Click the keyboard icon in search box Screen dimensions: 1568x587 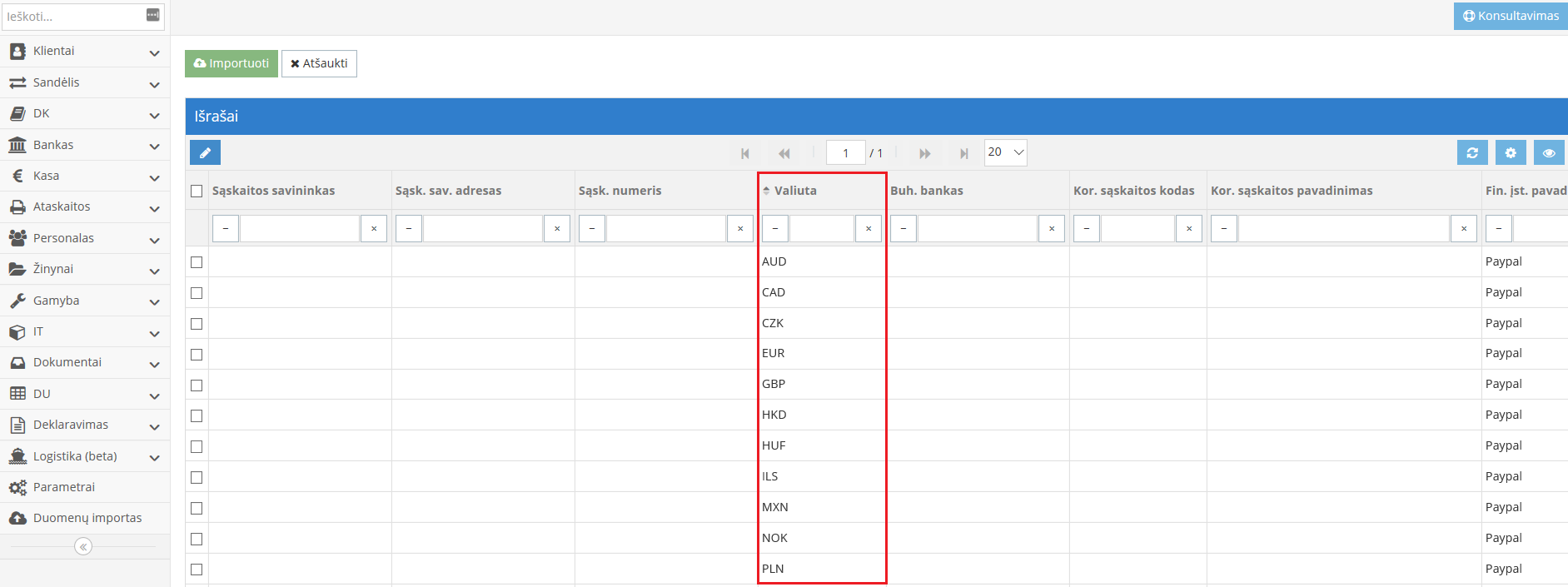click(x=152, y=15)
